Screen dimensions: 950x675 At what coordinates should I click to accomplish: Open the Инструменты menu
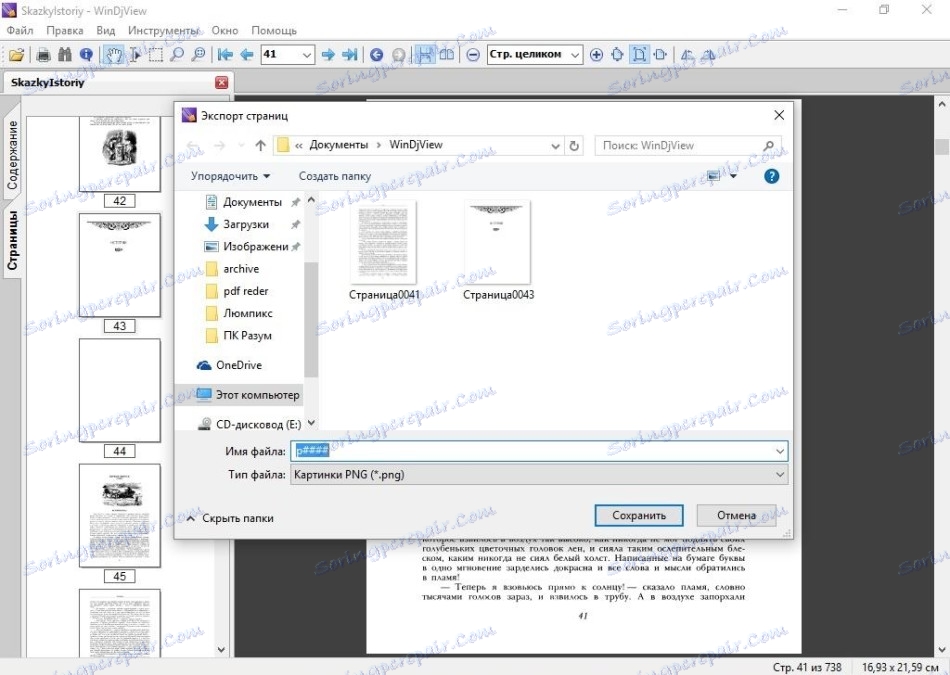pos(165,30)
